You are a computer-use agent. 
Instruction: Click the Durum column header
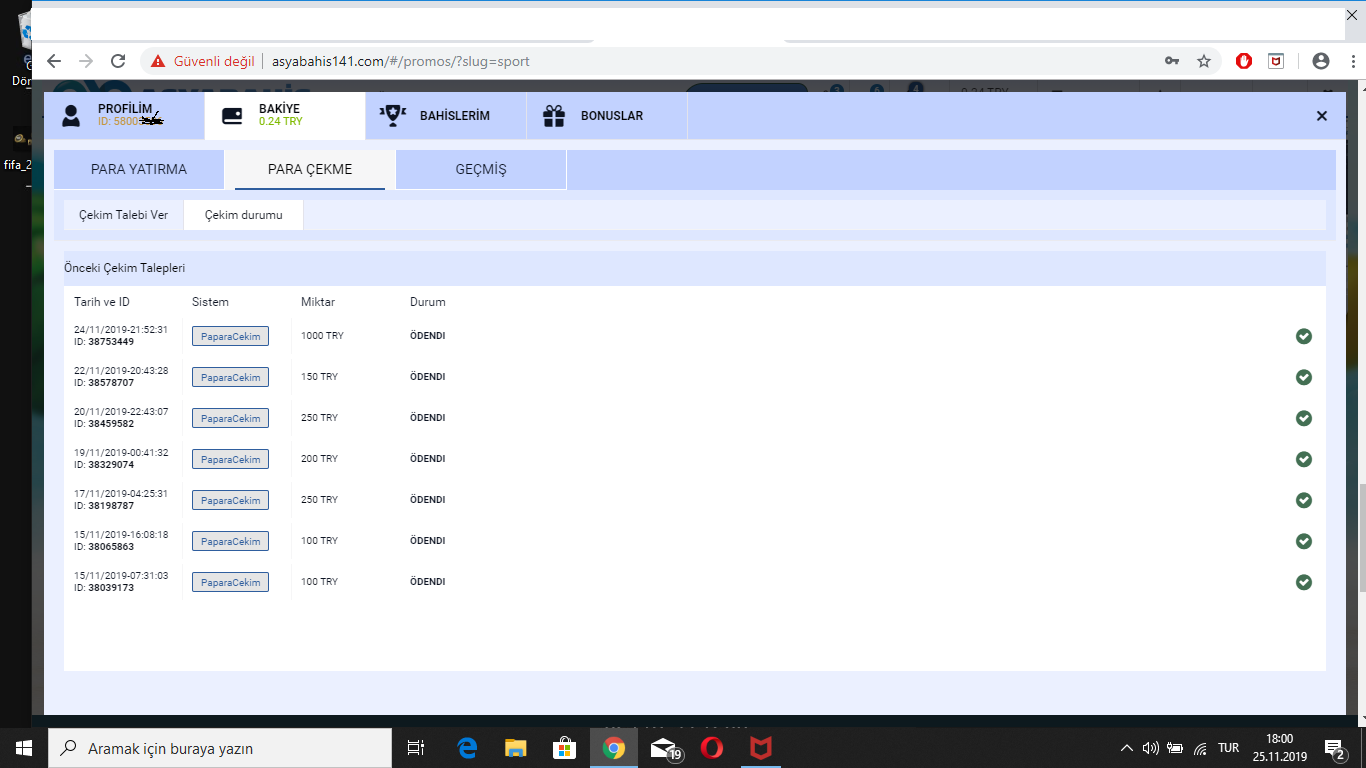tap(428, 302)
